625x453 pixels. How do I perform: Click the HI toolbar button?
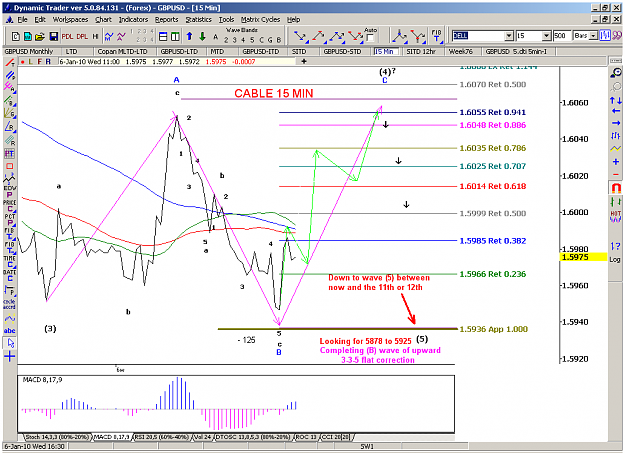(x=95, y=37)
